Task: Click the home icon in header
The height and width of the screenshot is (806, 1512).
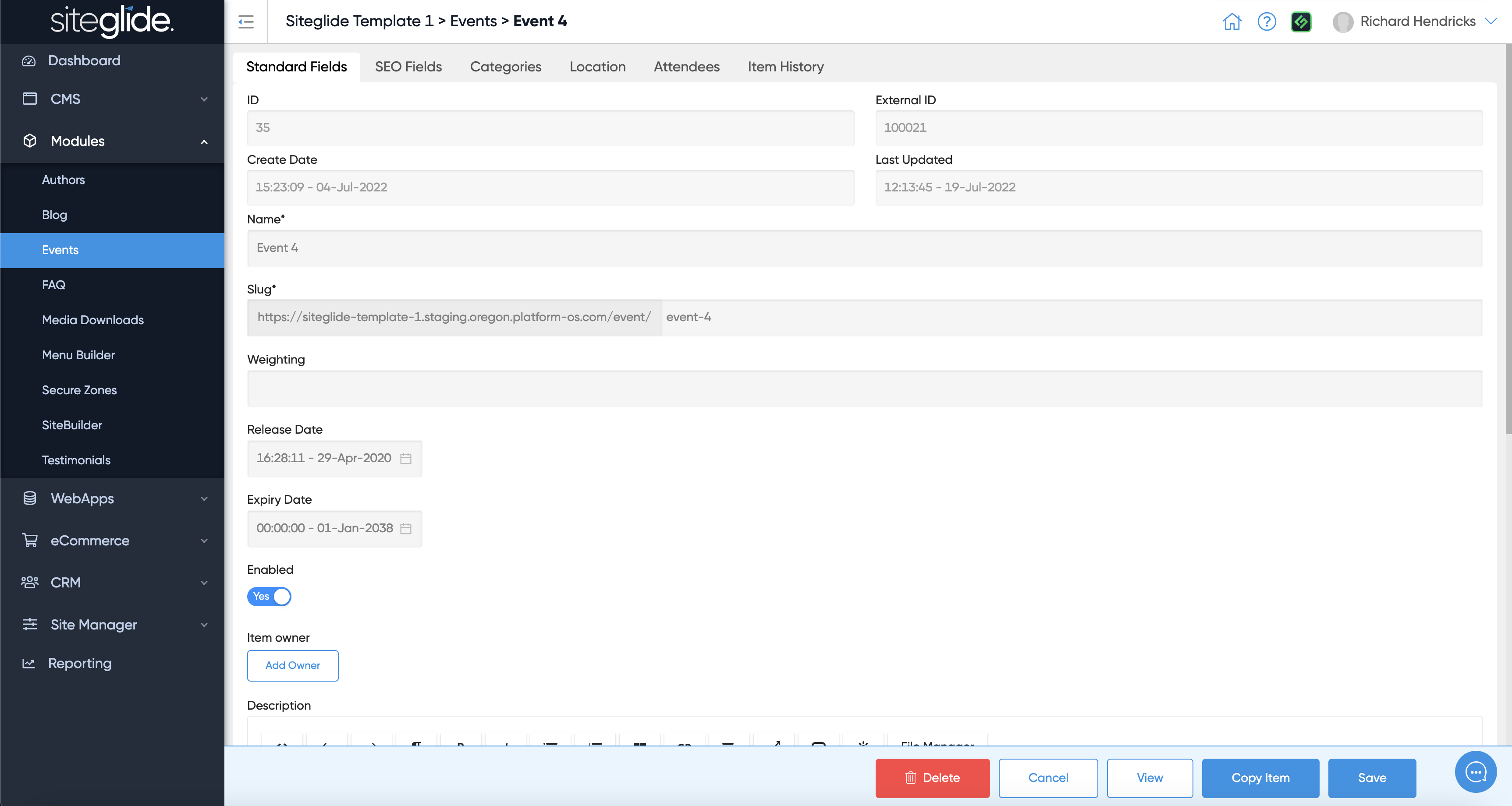Action: 1232,22
